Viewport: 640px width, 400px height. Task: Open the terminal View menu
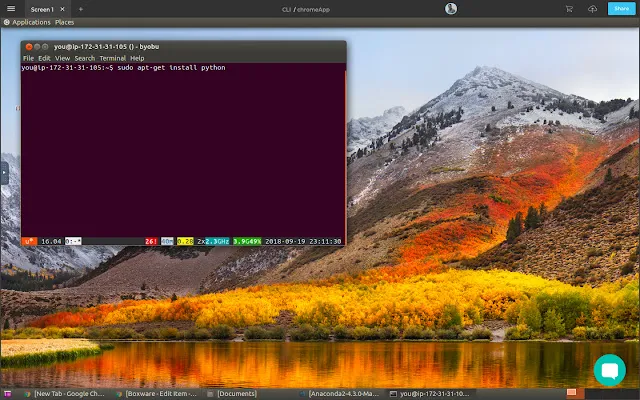[62, 58]
